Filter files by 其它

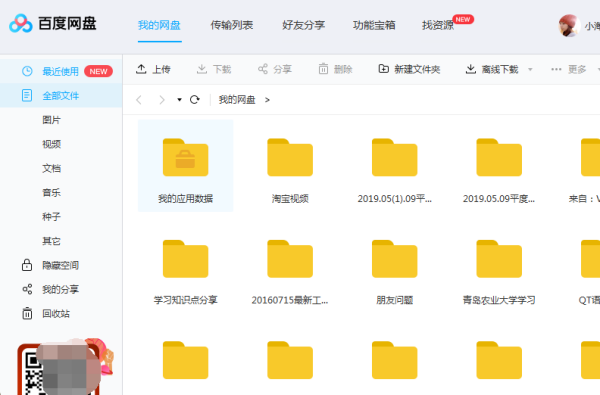point(51,241)
